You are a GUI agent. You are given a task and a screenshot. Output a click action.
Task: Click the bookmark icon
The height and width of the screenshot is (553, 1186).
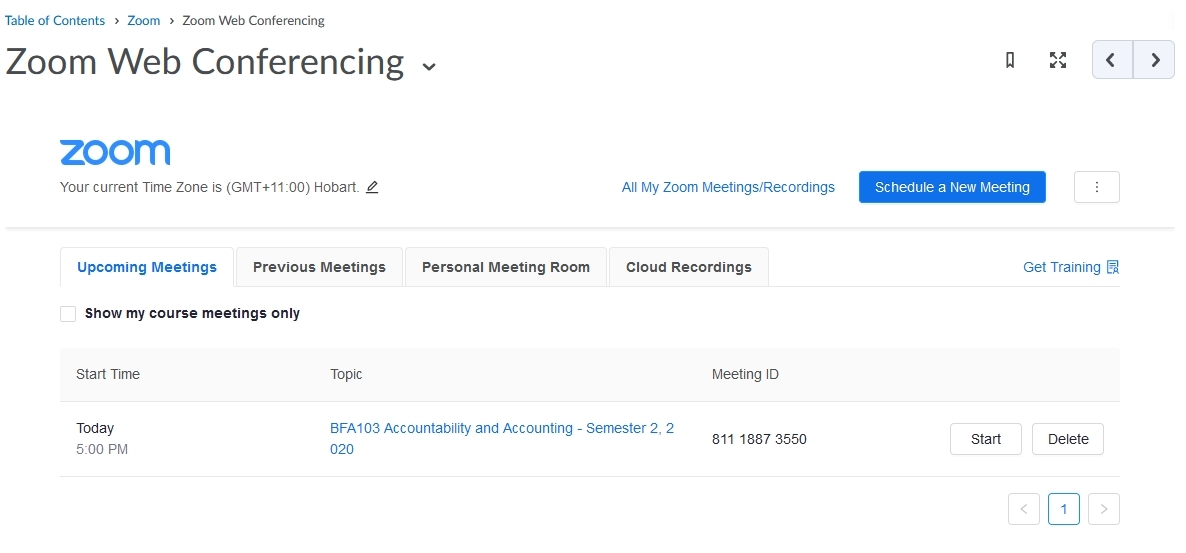1010,61
